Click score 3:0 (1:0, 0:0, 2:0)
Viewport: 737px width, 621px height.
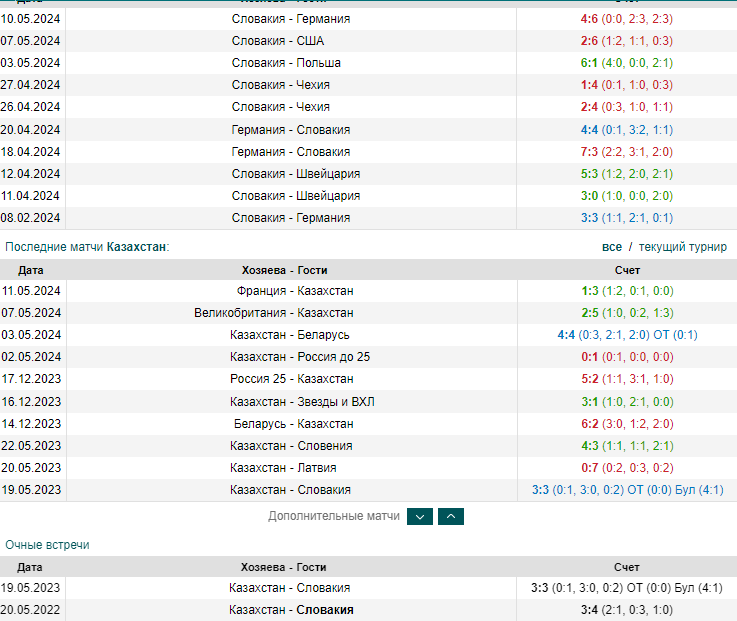click(627, 196)
